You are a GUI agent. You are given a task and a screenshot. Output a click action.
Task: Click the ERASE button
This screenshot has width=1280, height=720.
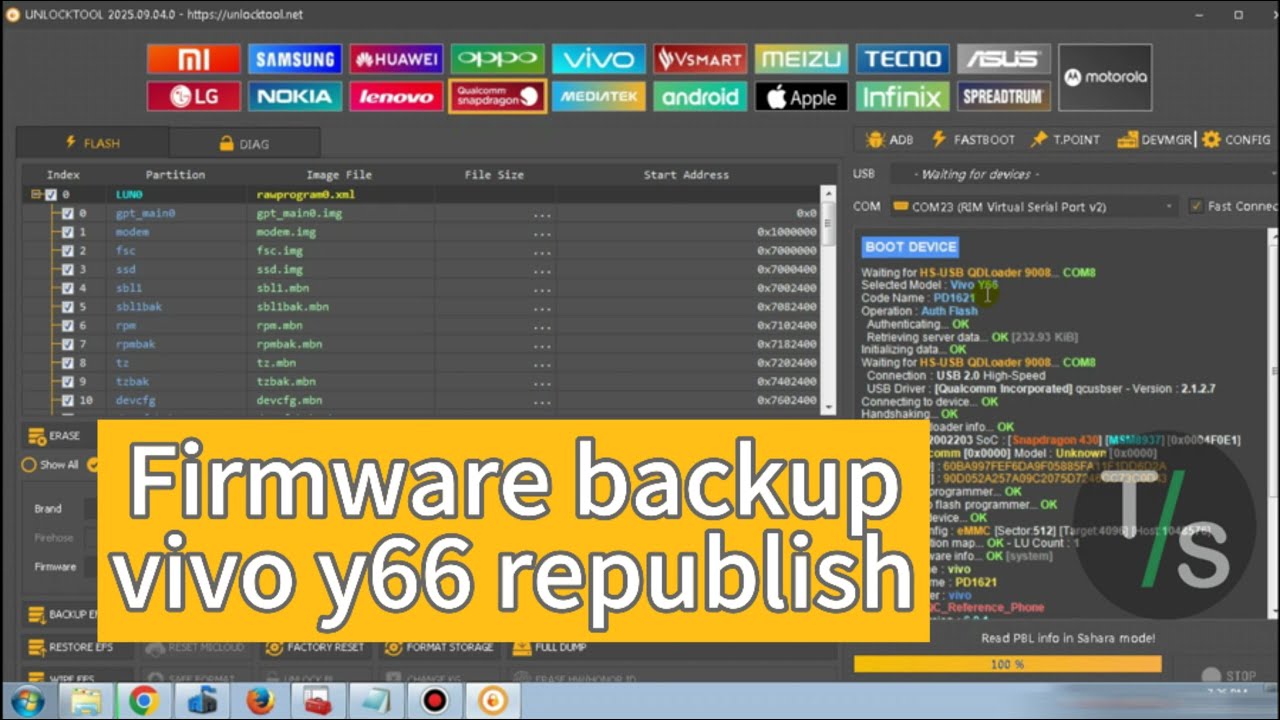pos(58,436)
